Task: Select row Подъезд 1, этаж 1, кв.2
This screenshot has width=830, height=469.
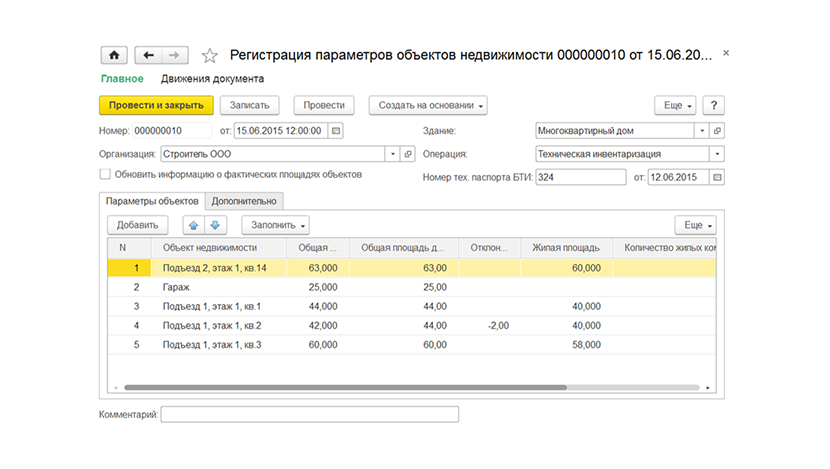Action: [412, 326]
